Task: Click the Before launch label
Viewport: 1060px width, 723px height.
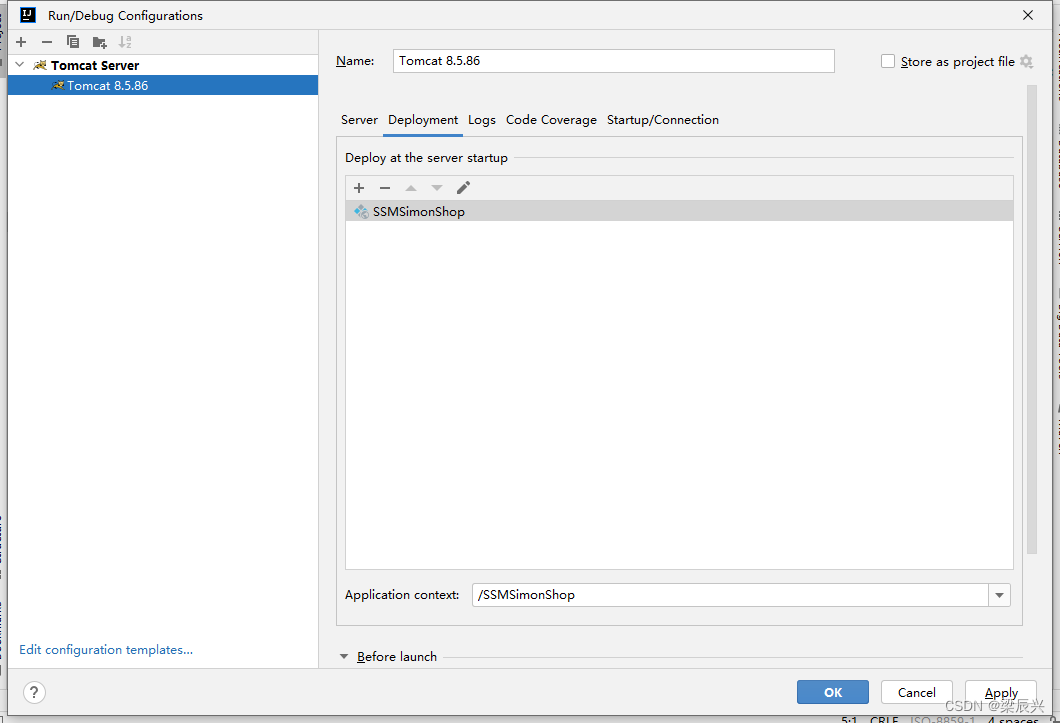Action: pyautogui.click(x=397, y=657)
